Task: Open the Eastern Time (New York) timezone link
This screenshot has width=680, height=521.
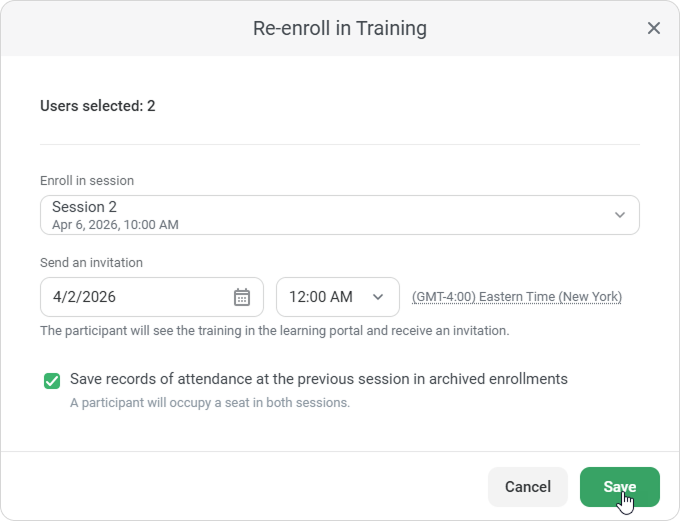Action: pyautogui.click(x=517, y=297)
